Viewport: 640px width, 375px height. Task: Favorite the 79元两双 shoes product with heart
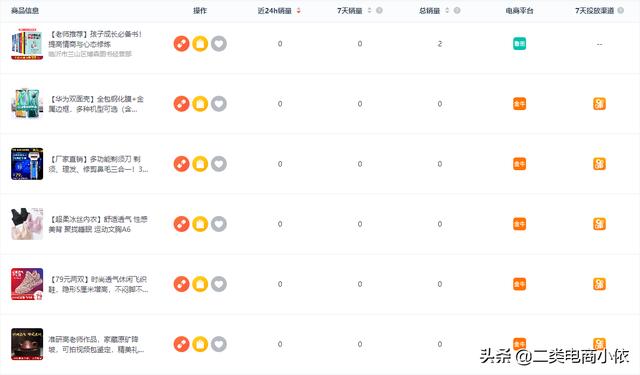[x=219, y=284]
